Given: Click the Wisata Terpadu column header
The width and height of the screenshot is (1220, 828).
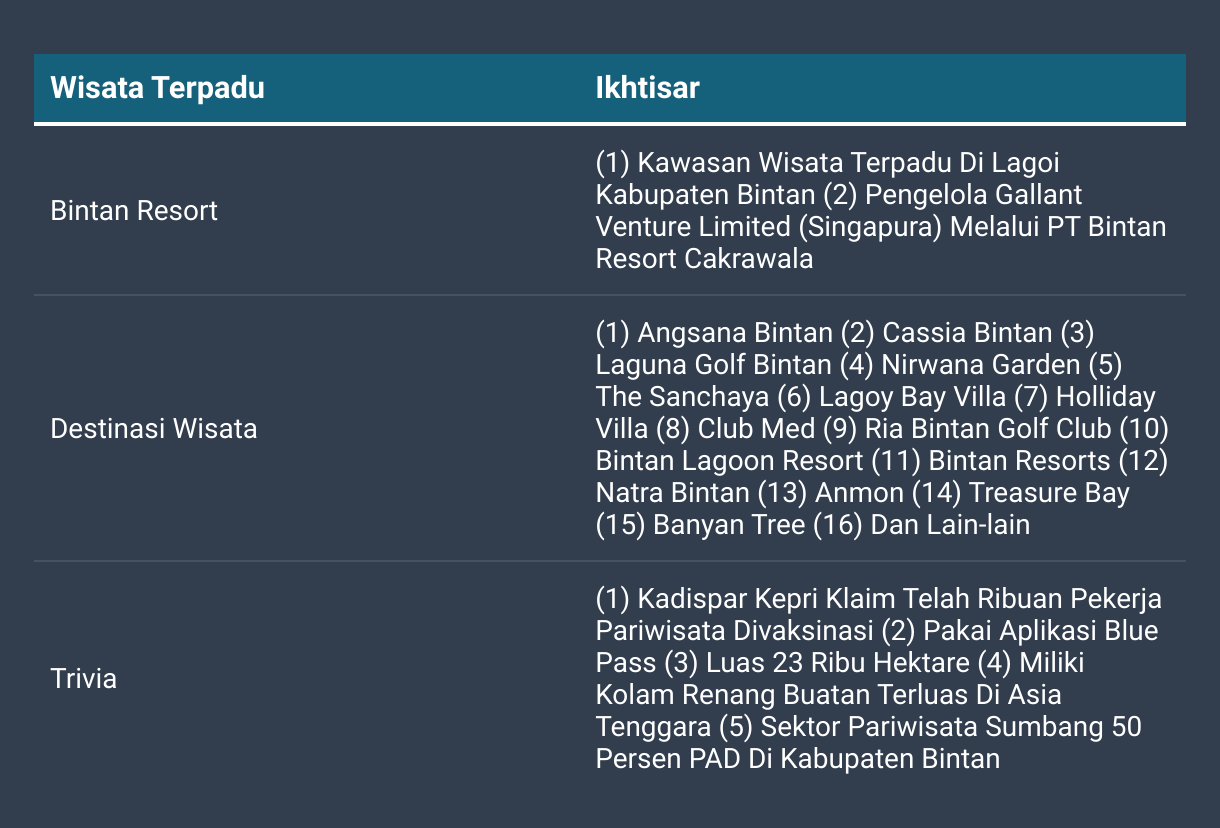Looking at the screenshot, I should [157, 88].
